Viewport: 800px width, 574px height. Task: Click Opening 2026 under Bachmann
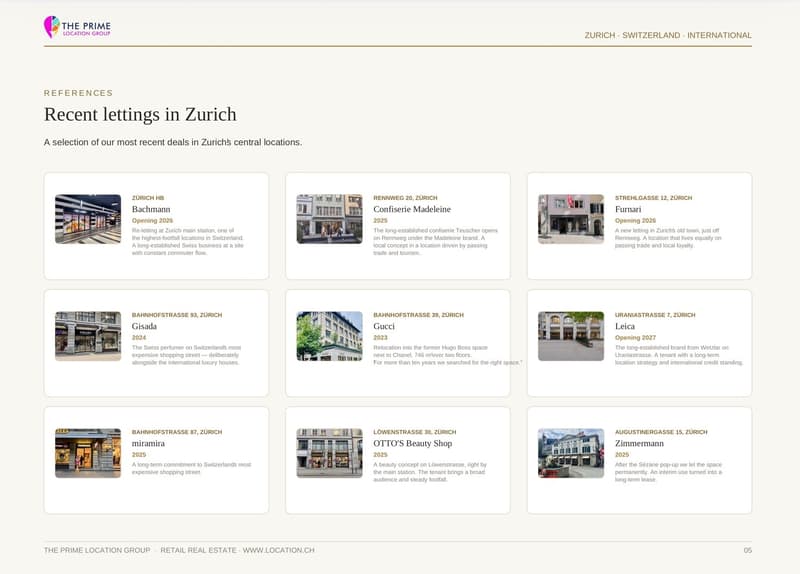153,221
